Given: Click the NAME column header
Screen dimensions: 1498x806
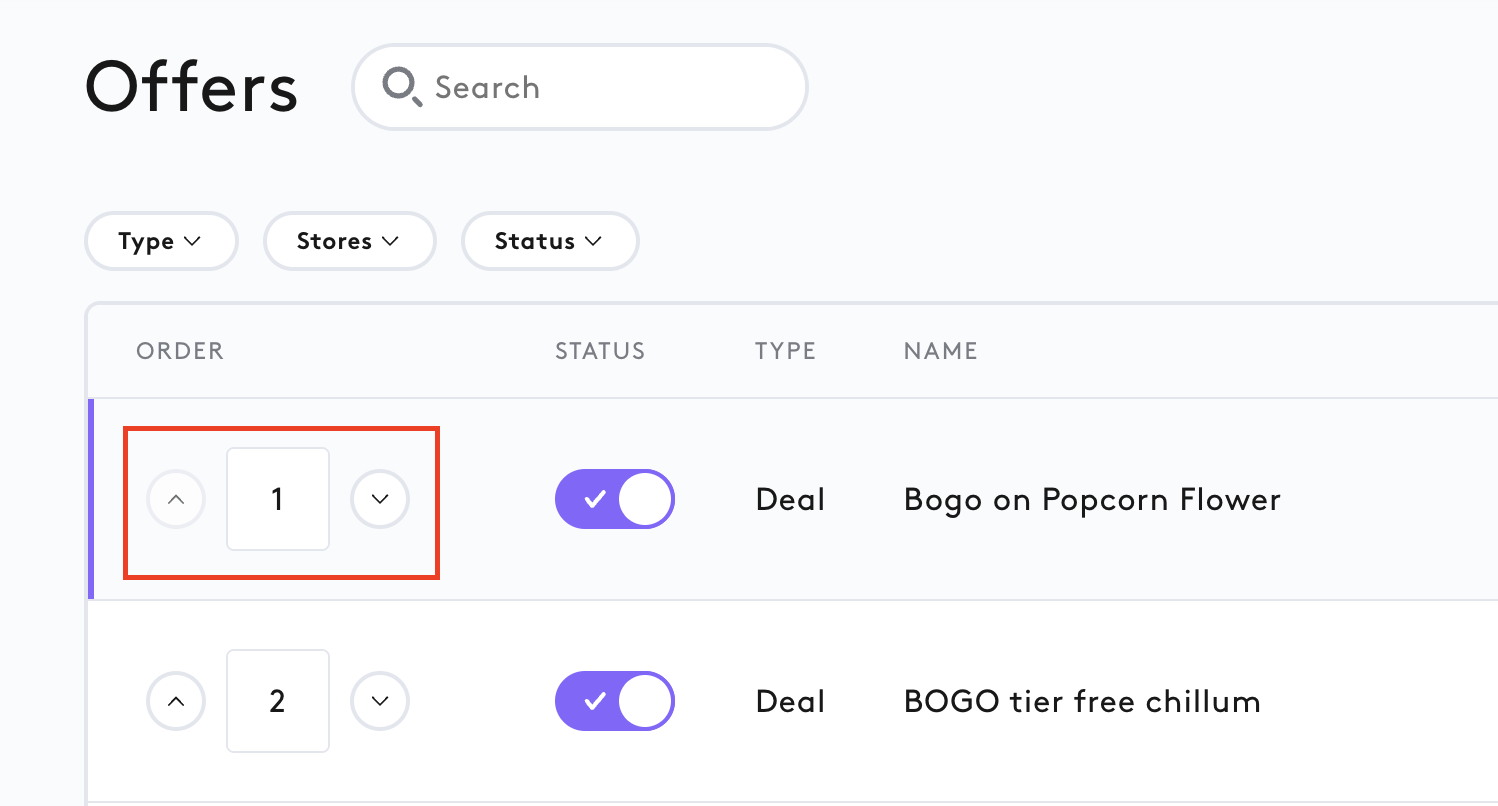Looking at the screenshot, I should point(940,351).
